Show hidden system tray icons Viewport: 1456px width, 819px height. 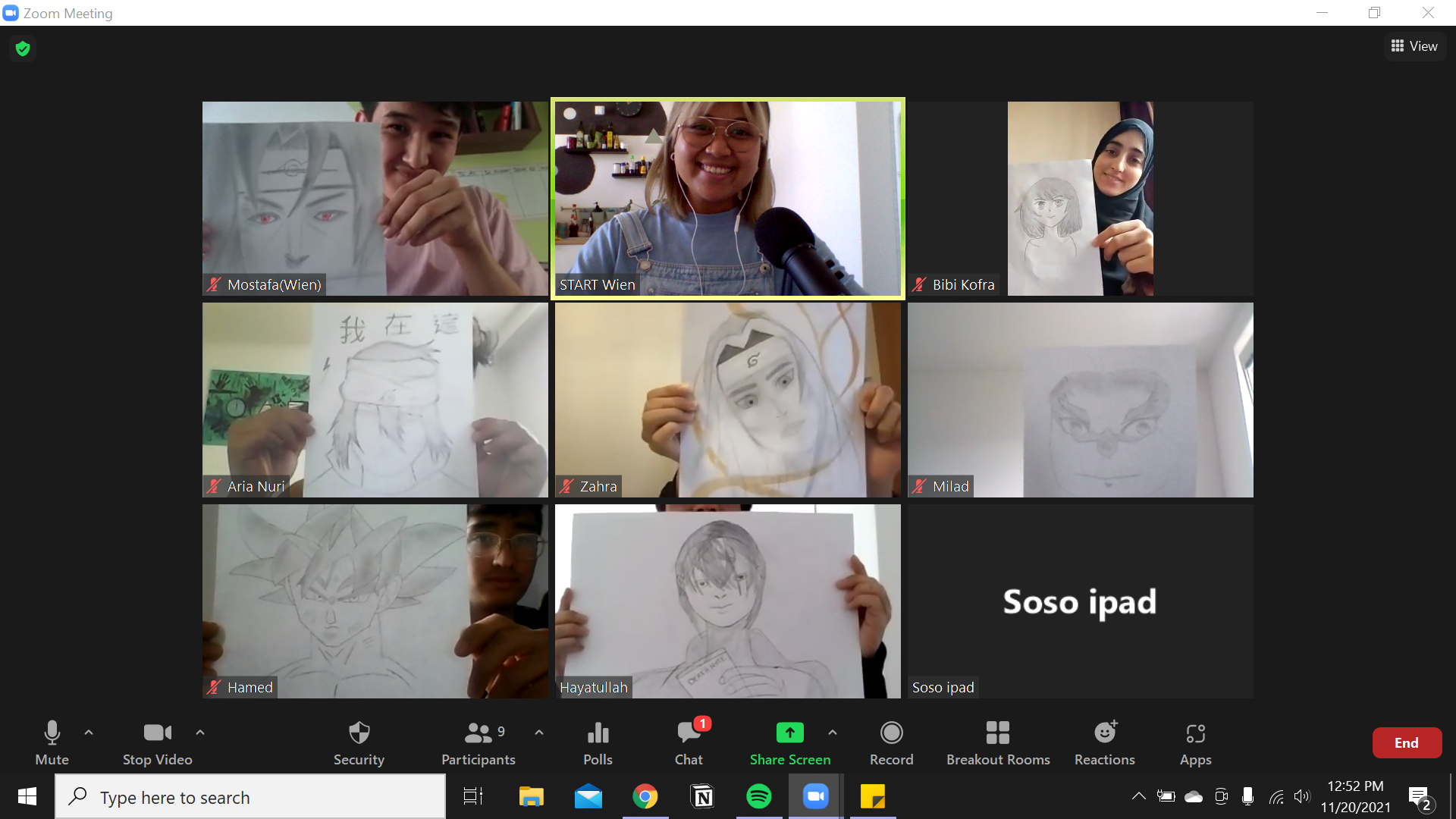click(1138, 797)
